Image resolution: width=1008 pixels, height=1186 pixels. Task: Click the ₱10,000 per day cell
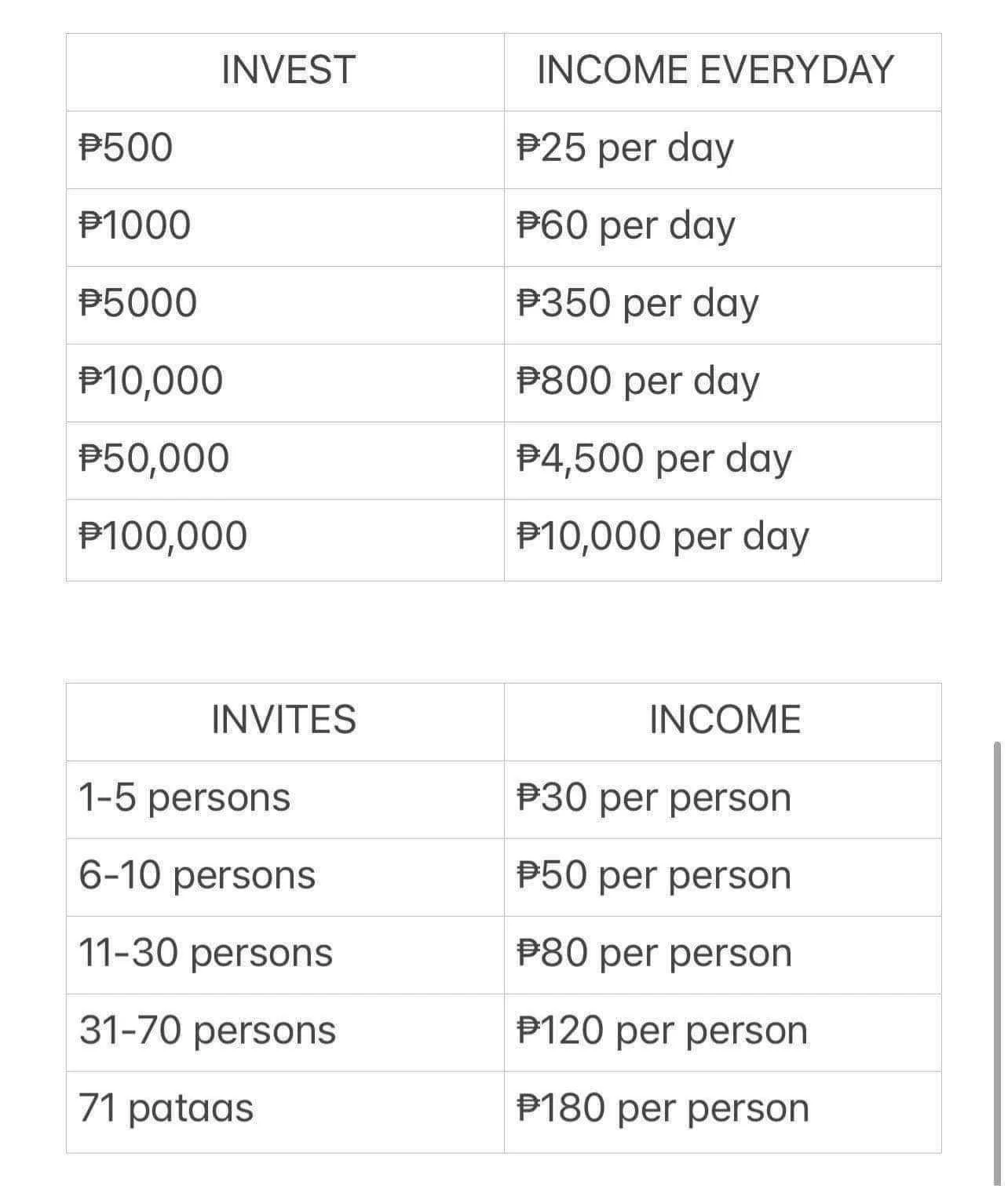pos(722,539)
